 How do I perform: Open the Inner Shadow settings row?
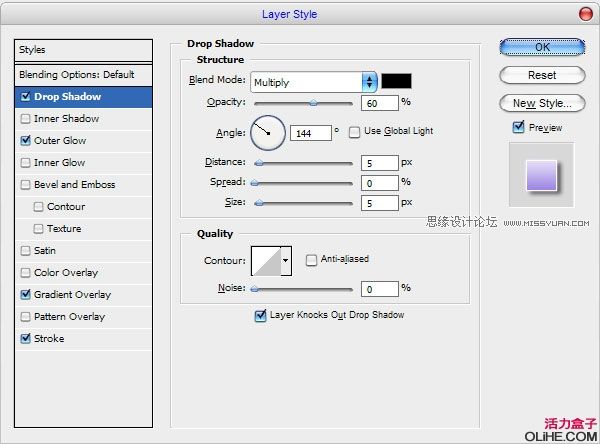click(x=83, y=119)
